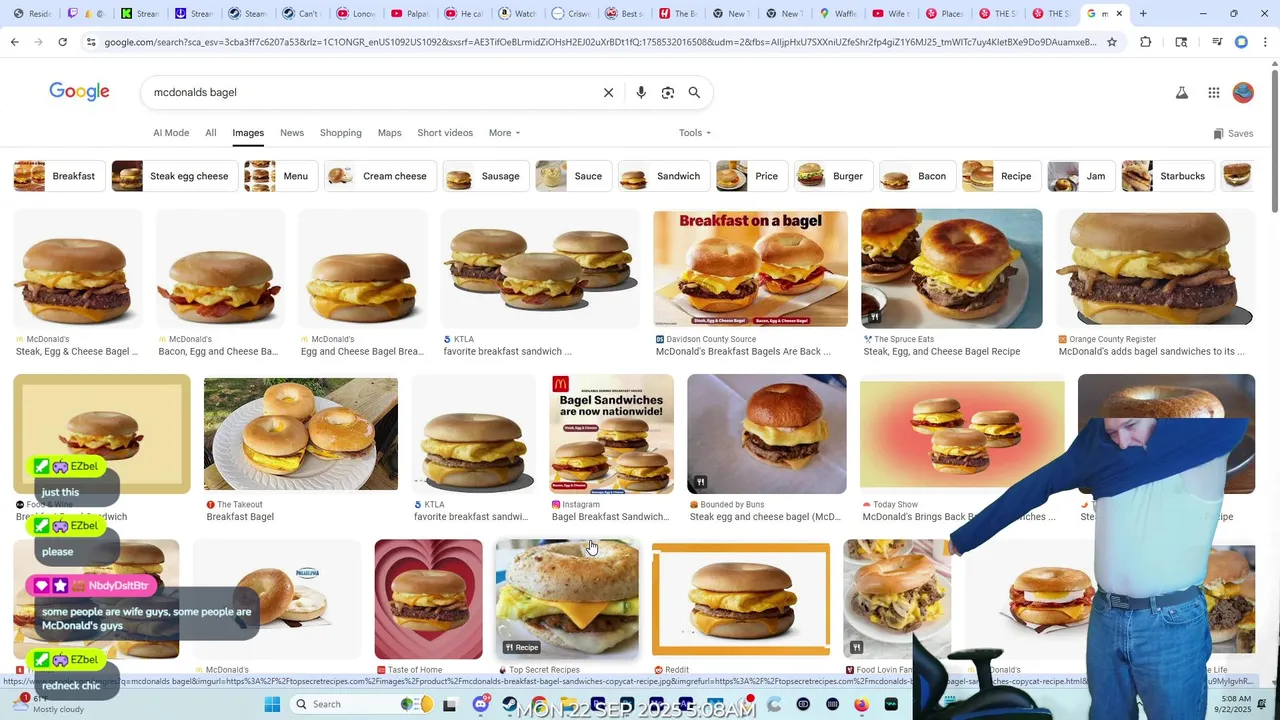Filter by the Jam chip
The height and width of the screenshot is (720, 1280).
tap(1081, 176)
